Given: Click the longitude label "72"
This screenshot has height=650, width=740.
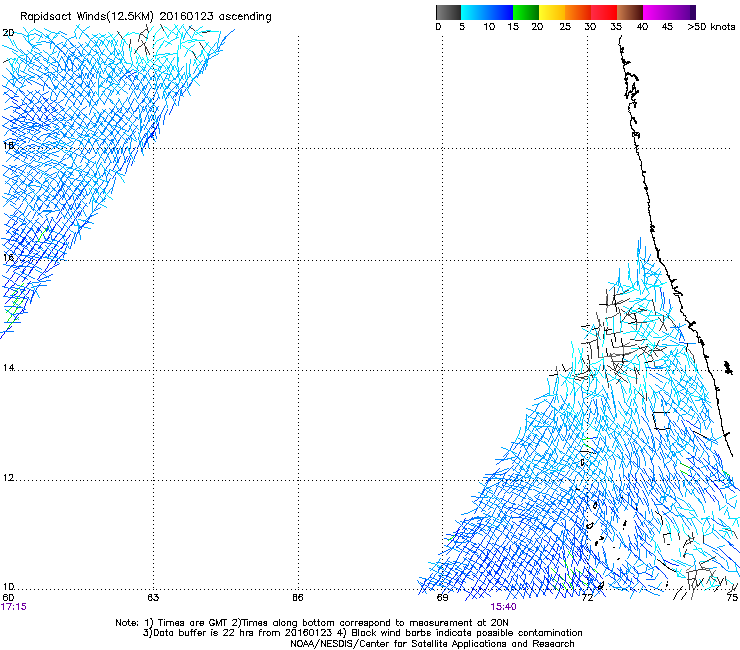Looking at the screenshot, I should tap(587, 598).
